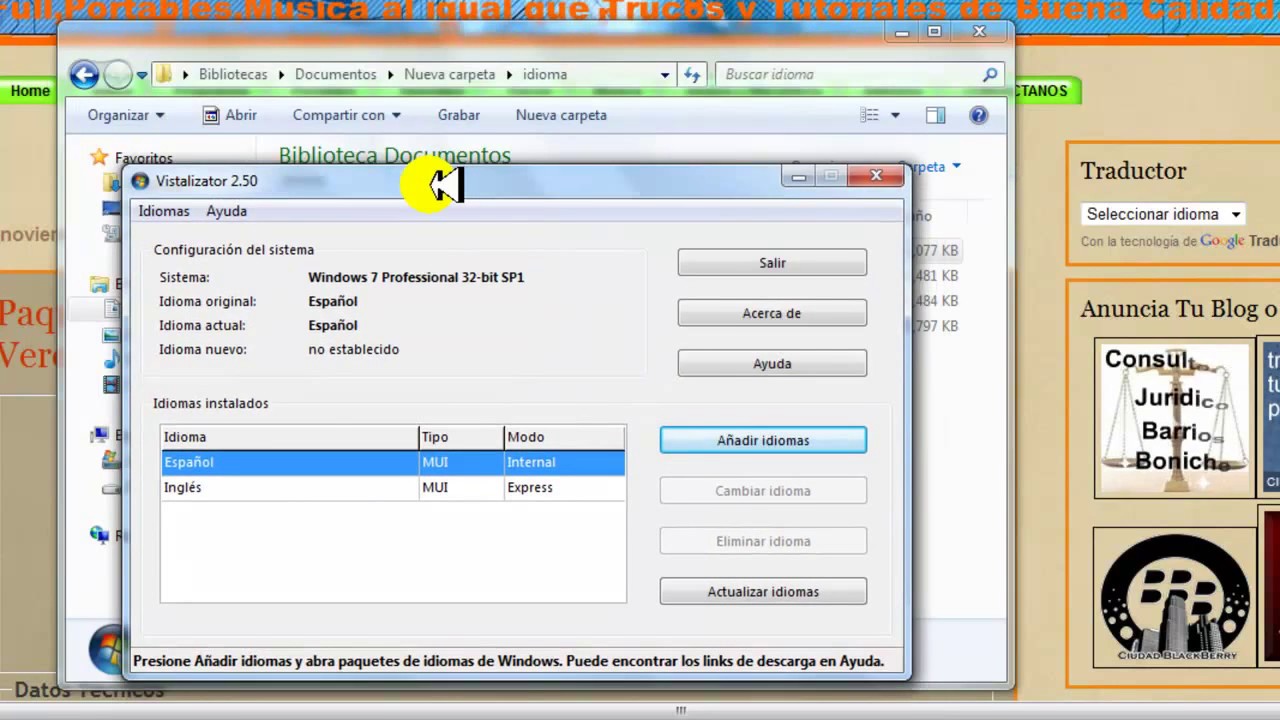
Task: Click the change view icon in Explorer
Action: click(x=870, y=115)
